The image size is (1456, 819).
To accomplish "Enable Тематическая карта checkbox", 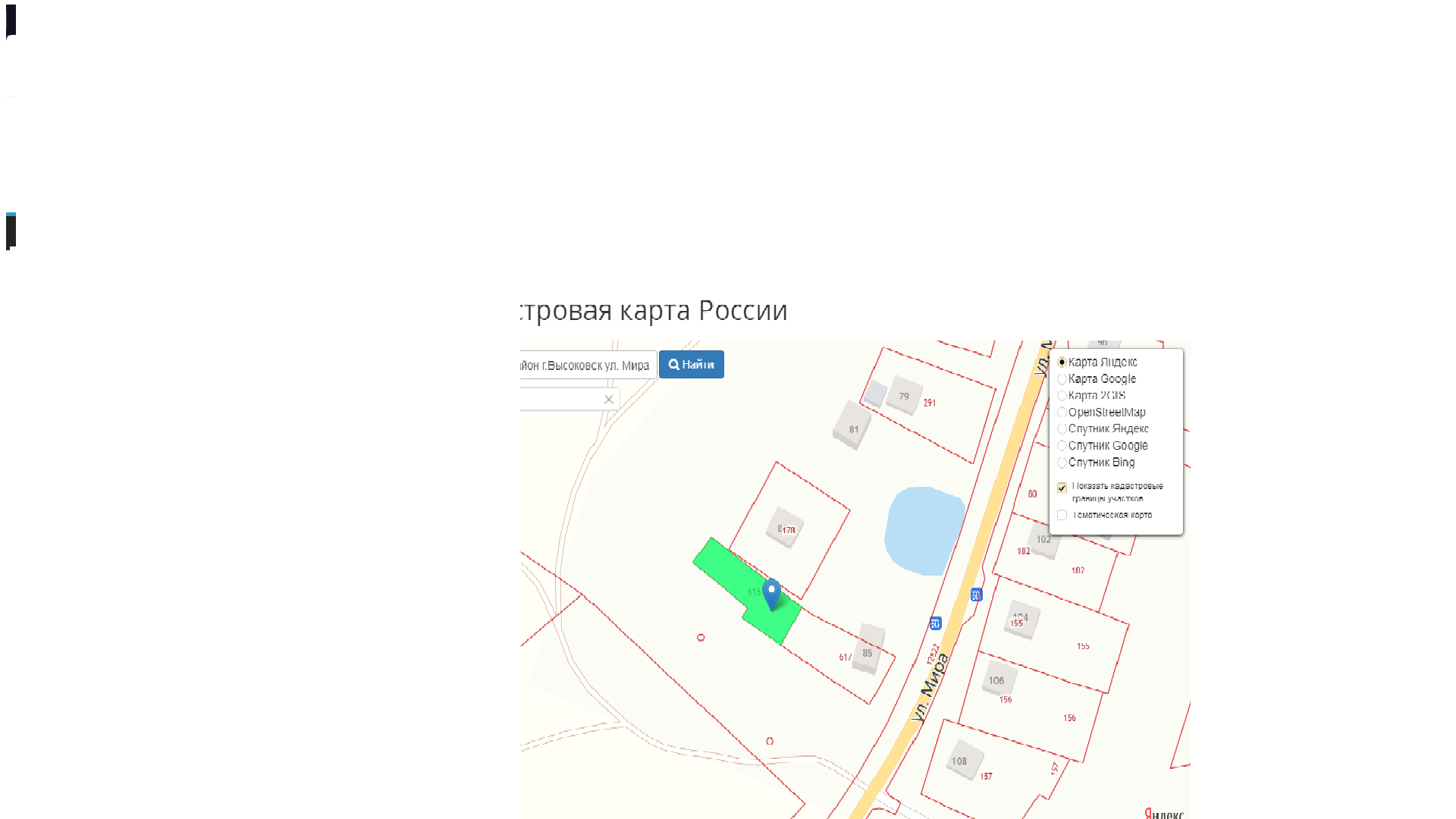I will point(1062,515).
